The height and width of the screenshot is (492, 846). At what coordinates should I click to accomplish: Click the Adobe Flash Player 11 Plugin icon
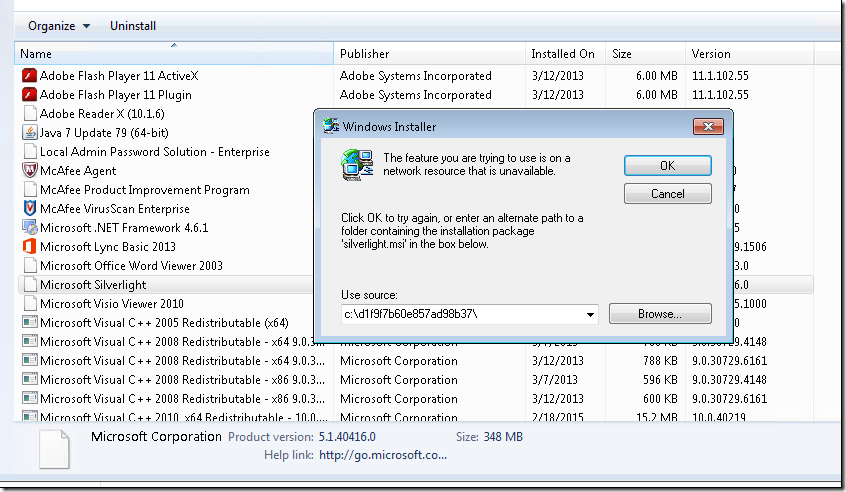click(x=29, y=94)
